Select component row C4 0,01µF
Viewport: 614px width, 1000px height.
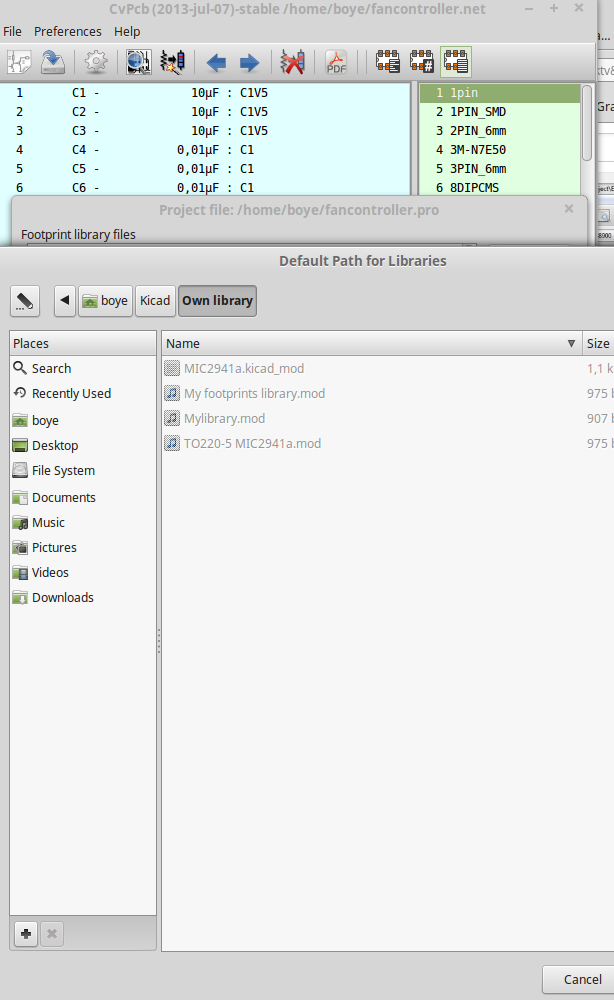(x=205, y=150)
